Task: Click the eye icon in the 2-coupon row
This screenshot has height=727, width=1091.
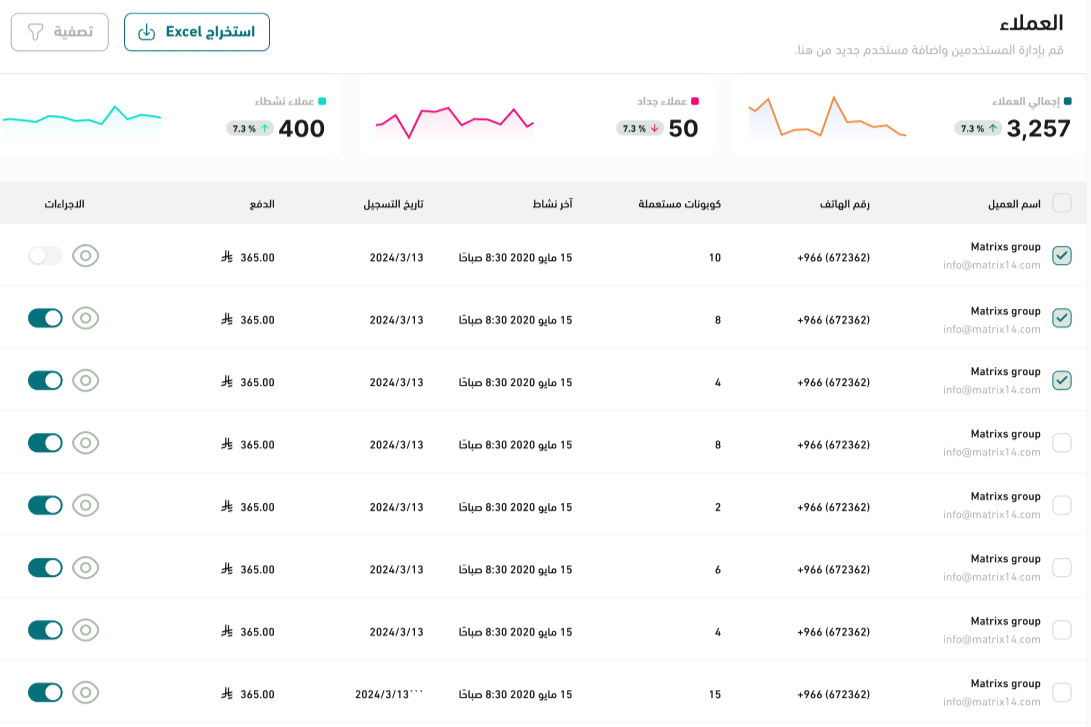Action: [x=86, y=506]
